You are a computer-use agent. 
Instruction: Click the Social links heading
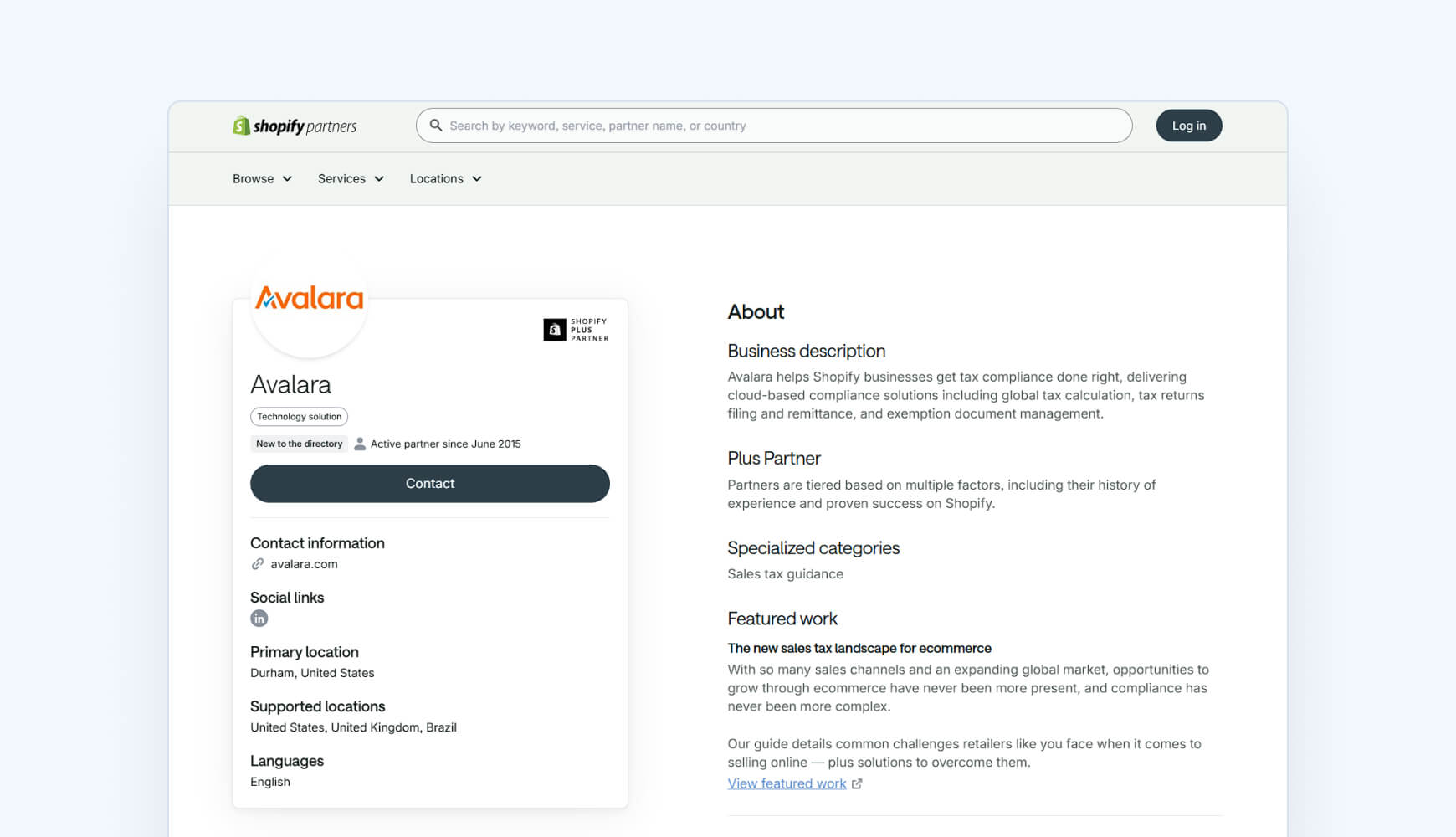point(287,598)
